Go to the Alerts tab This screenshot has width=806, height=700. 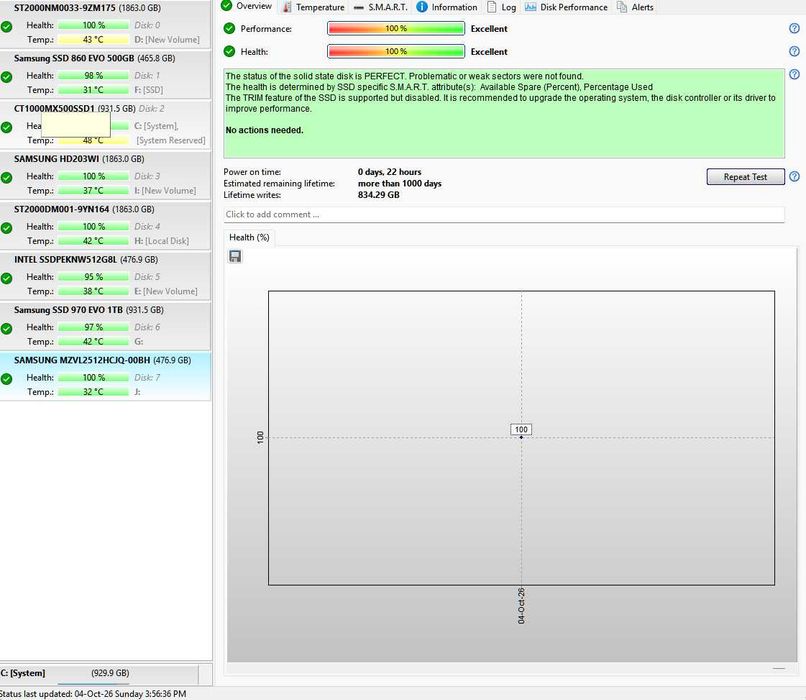coord(635,7)
